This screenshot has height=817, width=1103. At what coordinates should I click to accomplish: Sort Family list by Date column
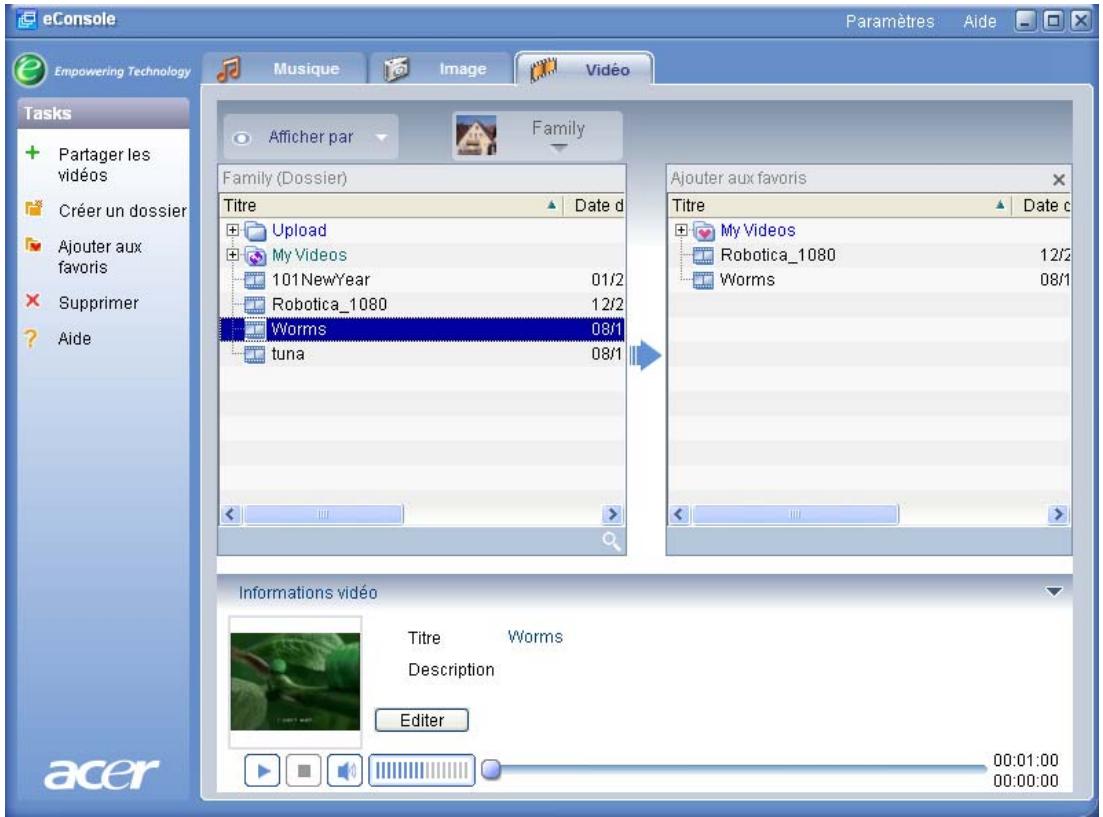click(594, 205)
